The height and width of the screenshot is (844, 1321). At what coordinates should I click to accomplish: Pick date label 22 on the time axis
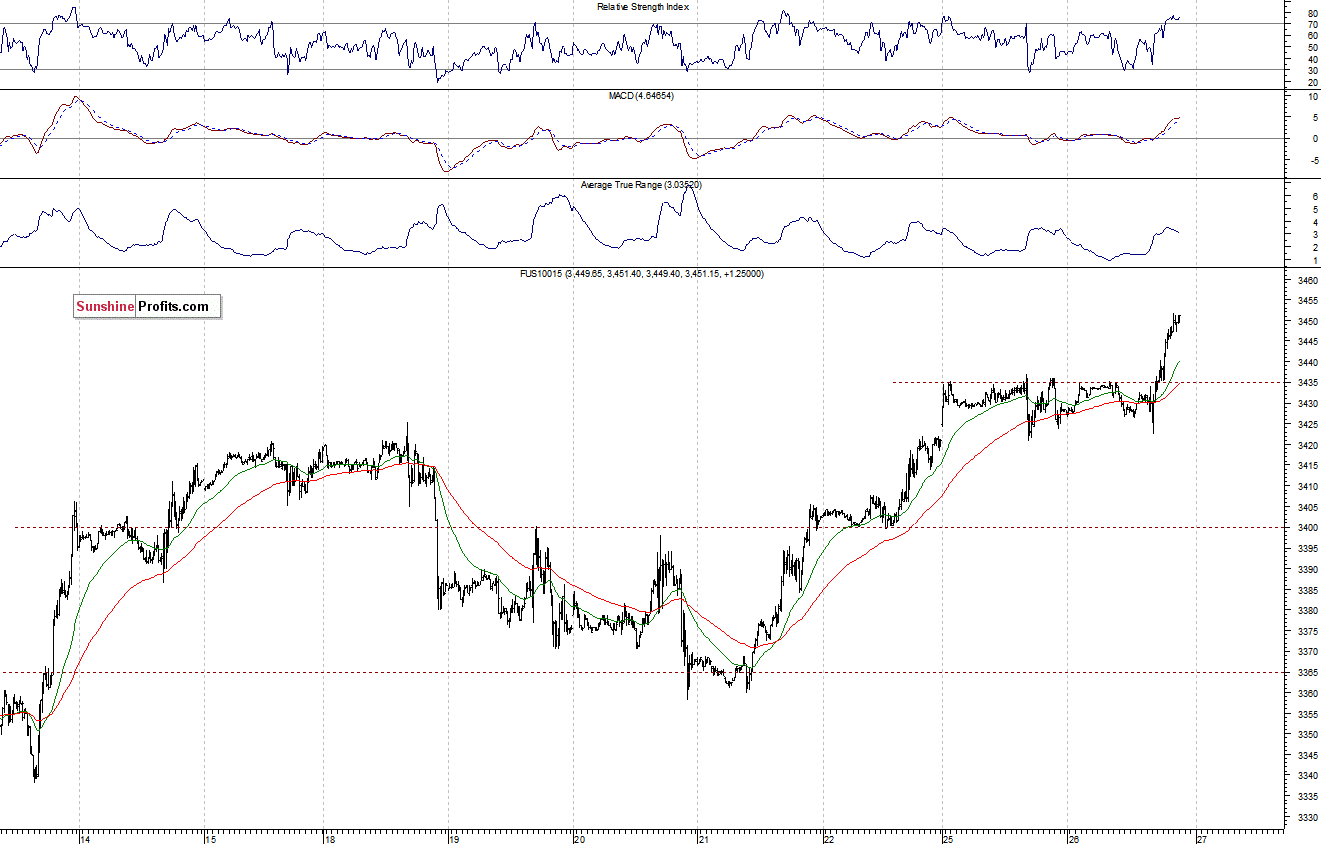pos(828,838)
